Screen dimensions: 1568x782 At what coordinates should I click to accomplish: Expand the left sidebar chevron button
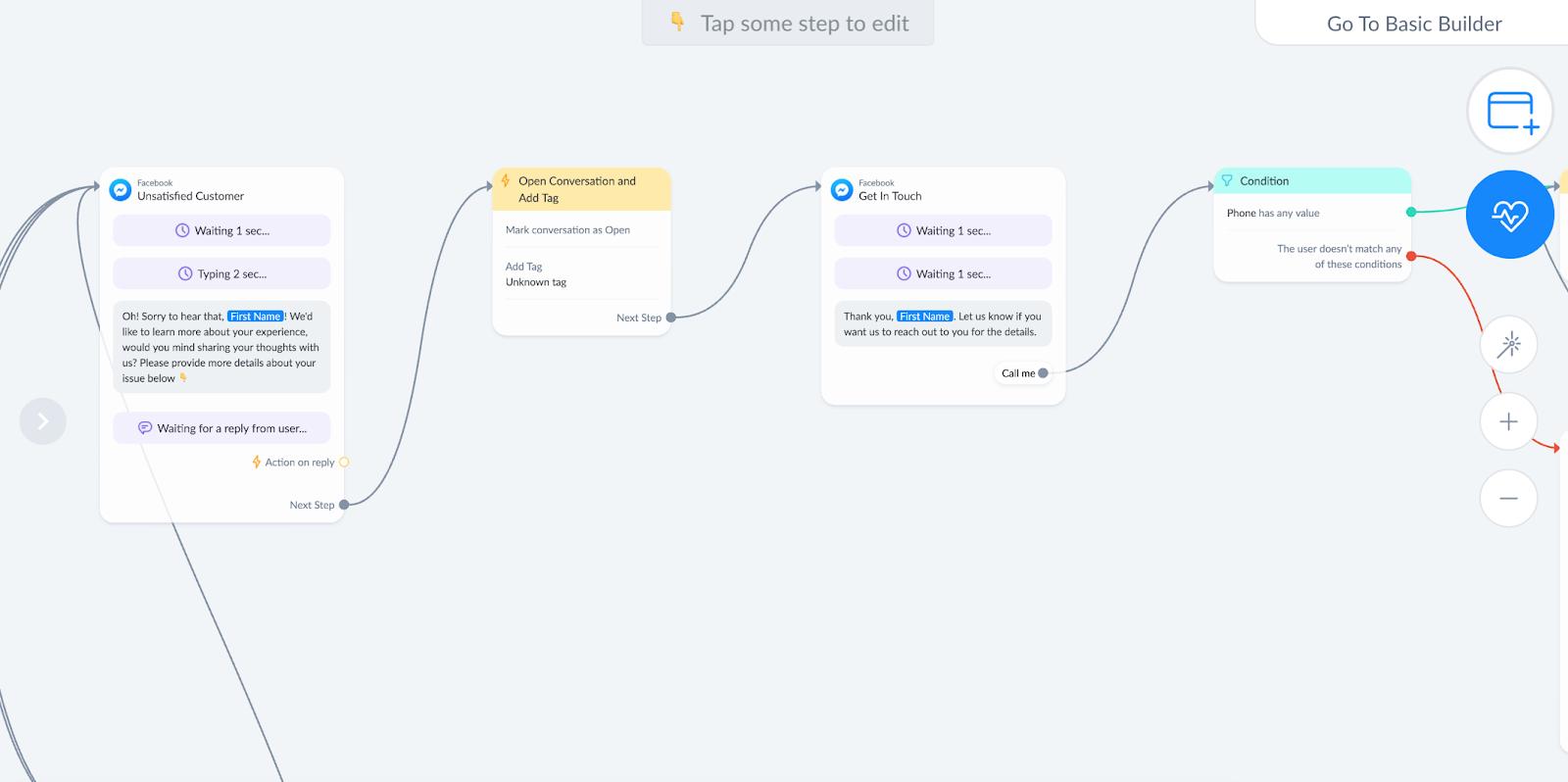pos(43,421)
